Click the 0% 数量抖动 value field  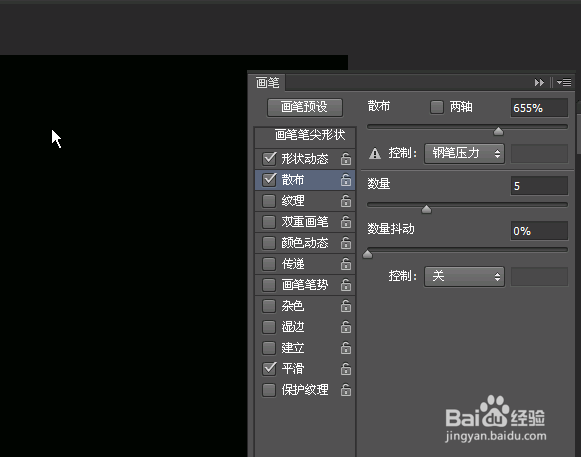tap(539, 231)
